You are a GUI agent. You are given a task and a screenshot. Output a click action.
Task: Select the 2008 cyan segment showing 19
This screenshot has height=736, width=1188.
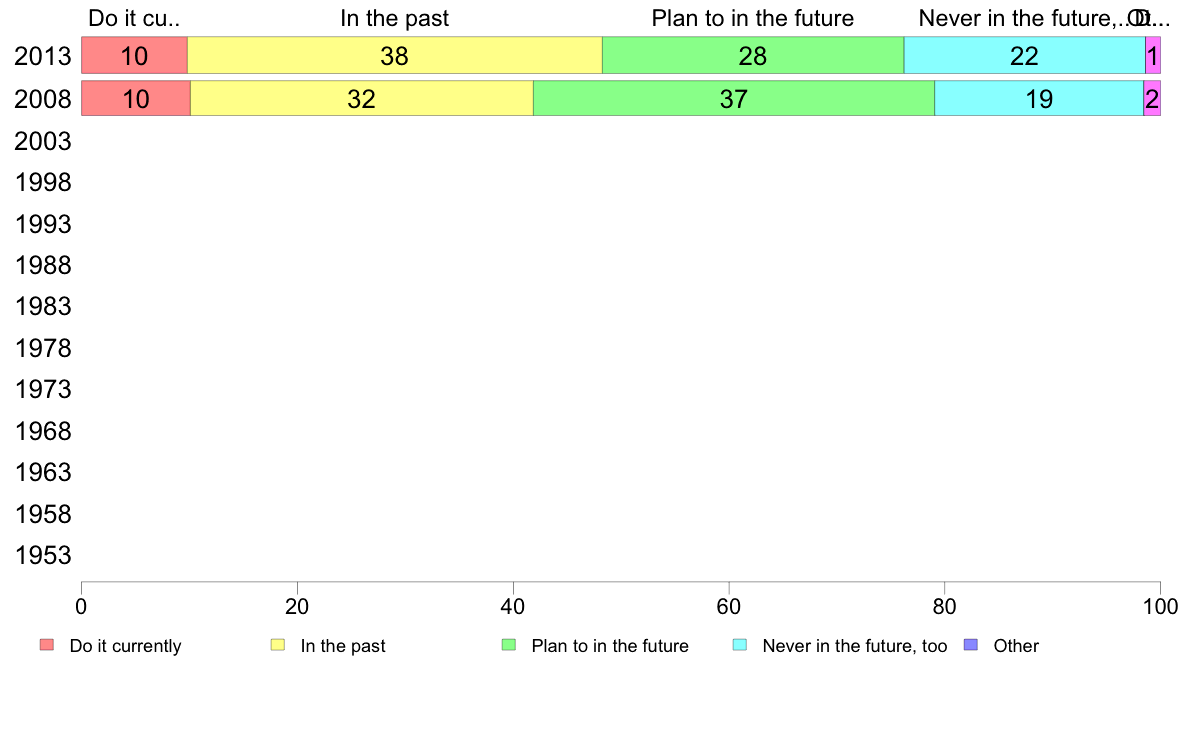pos(1039,99)
